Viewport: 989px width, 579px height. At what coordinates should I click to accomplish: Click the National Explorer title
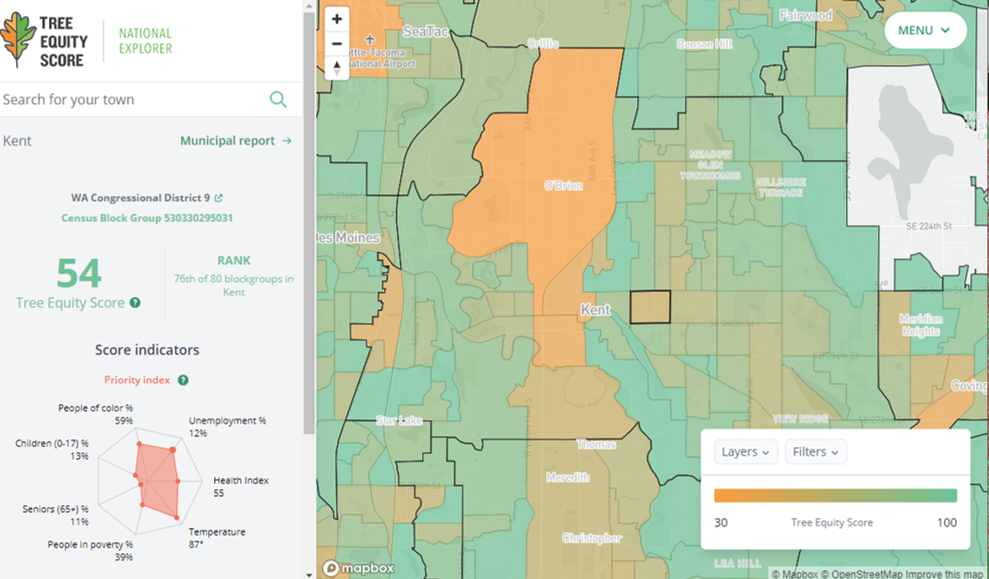point(145,41)
